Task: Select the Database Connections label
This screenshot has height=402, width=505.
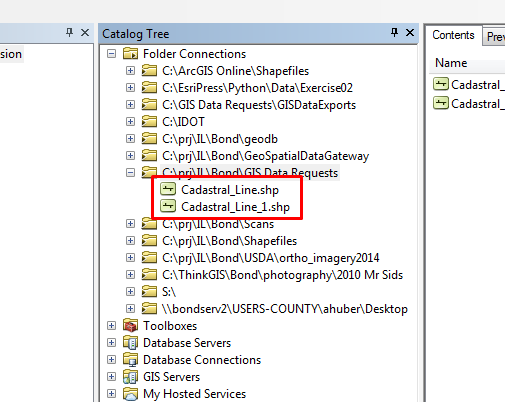Action: [x=202, y=360]
